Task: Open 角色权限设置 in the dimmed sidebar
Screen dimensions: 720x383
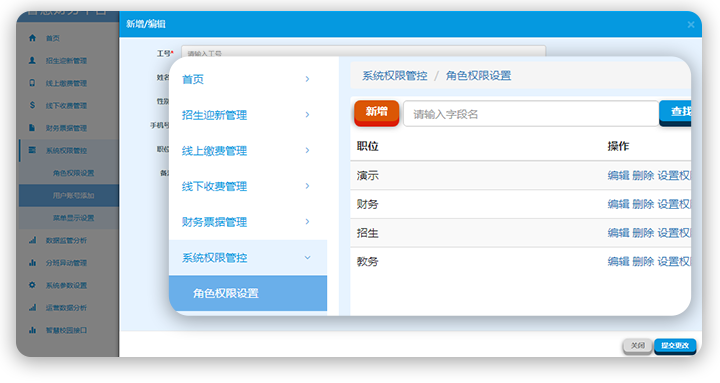Action: pos(73,173)
